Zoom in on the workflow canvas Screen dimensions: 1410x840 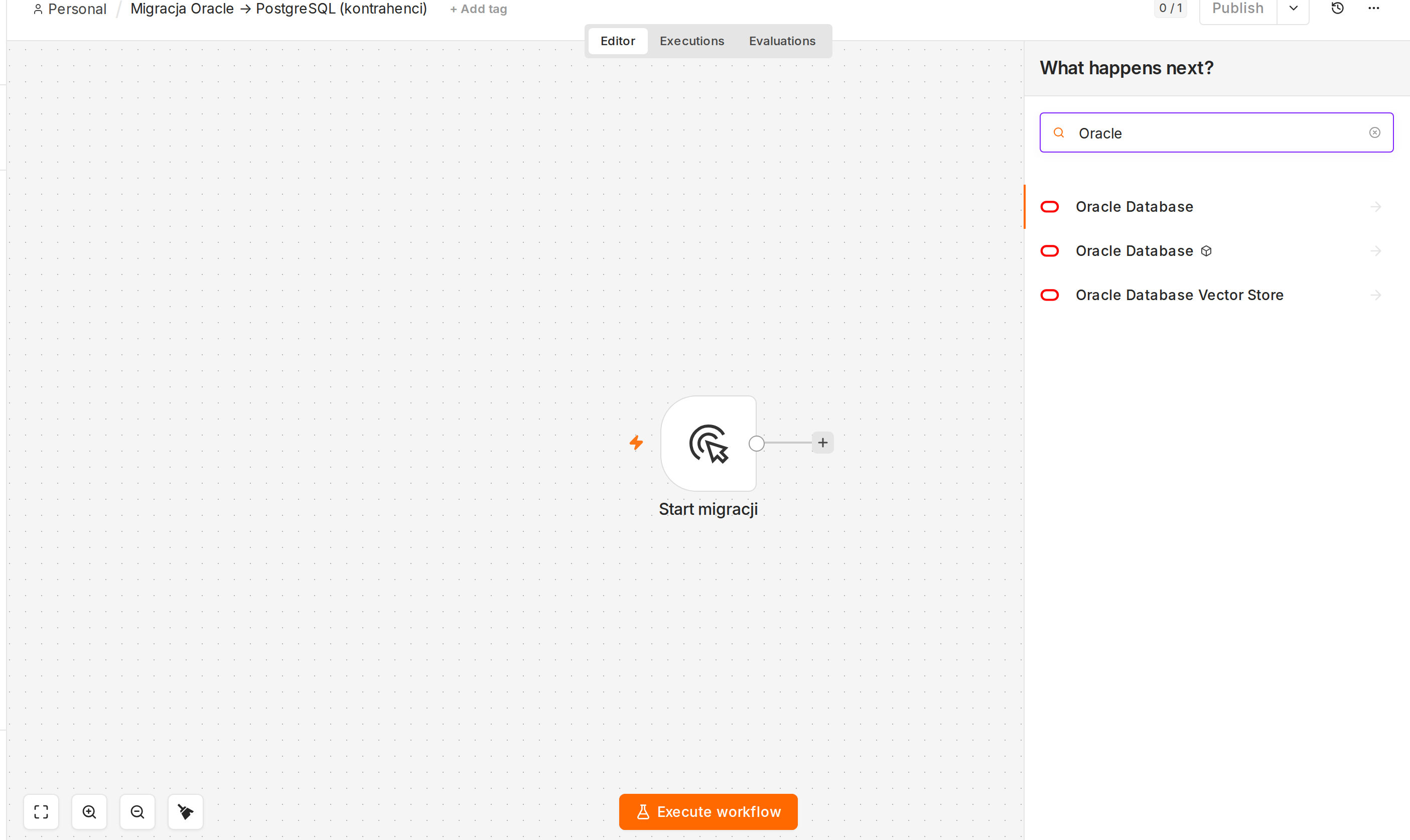coord(89,812)
